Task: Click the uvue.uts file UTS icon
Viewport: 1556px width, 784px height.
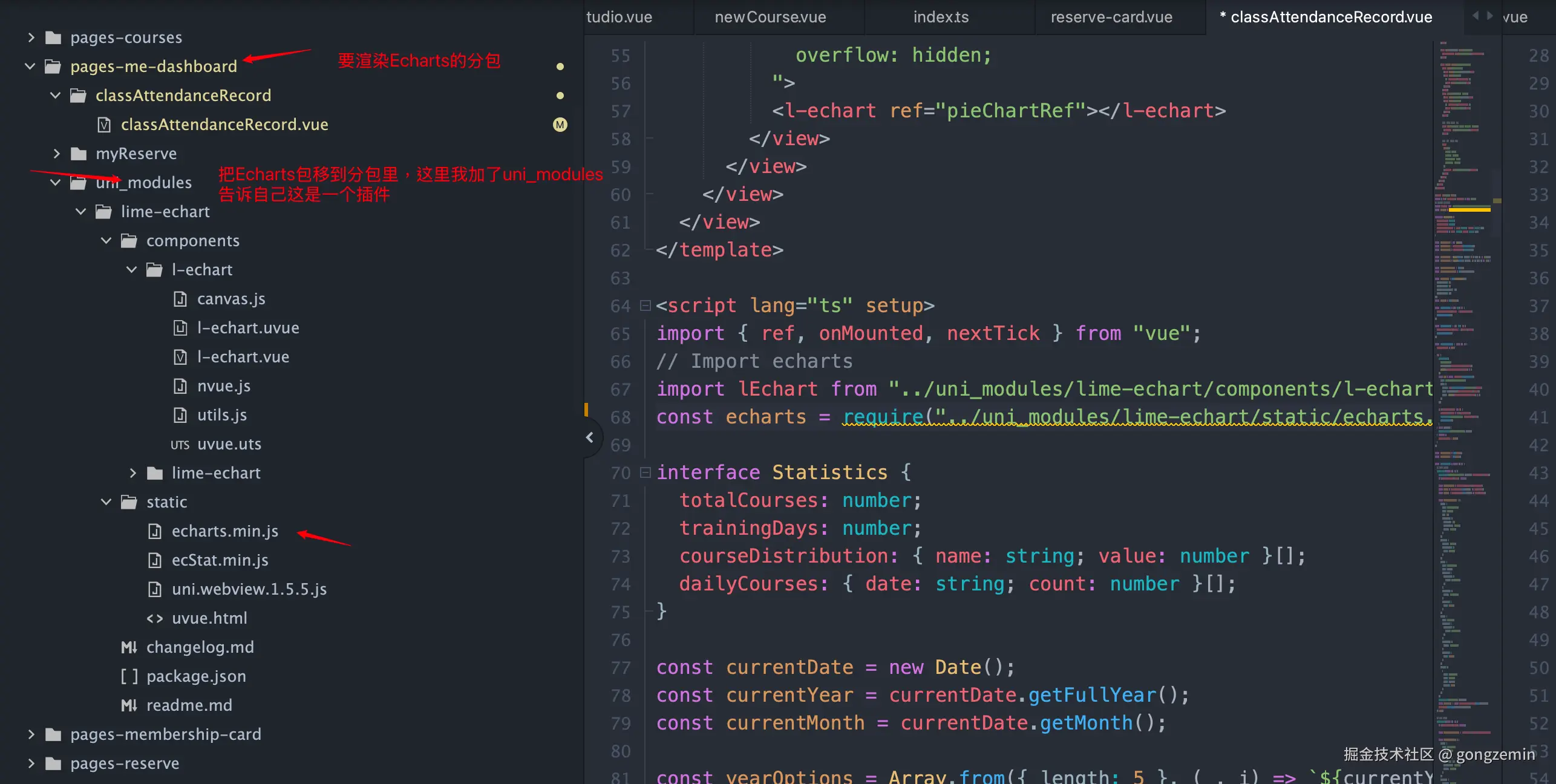Action: coord(180,445)
